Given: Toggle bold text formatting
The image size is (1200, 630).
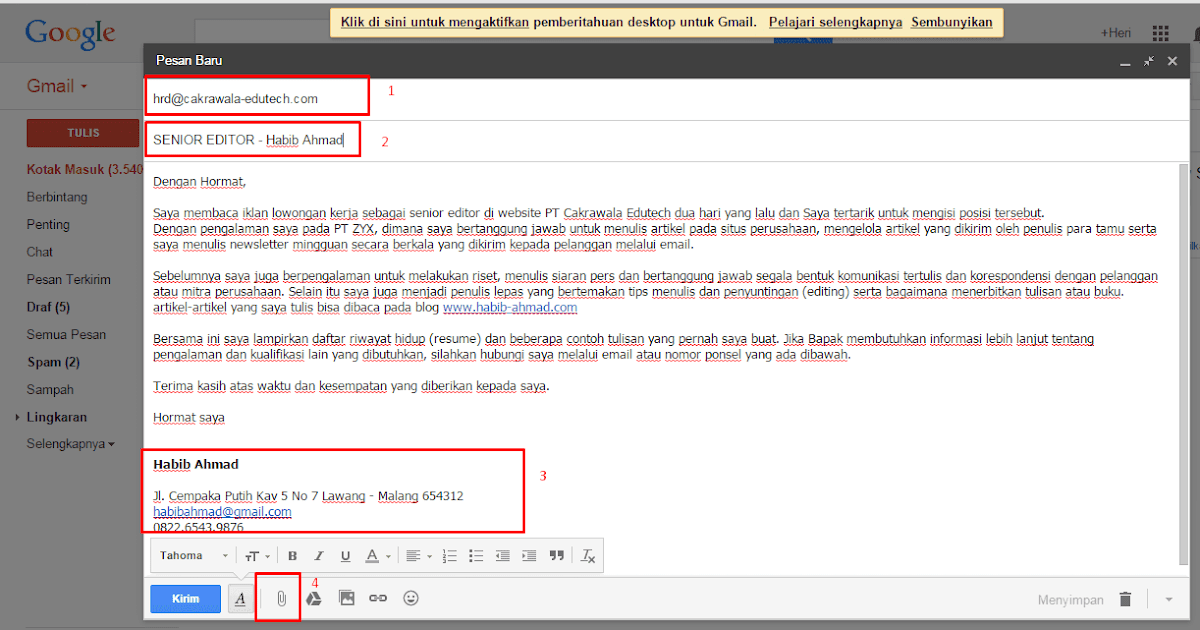Looking at the screenshot, I should (x=292, y=555).
